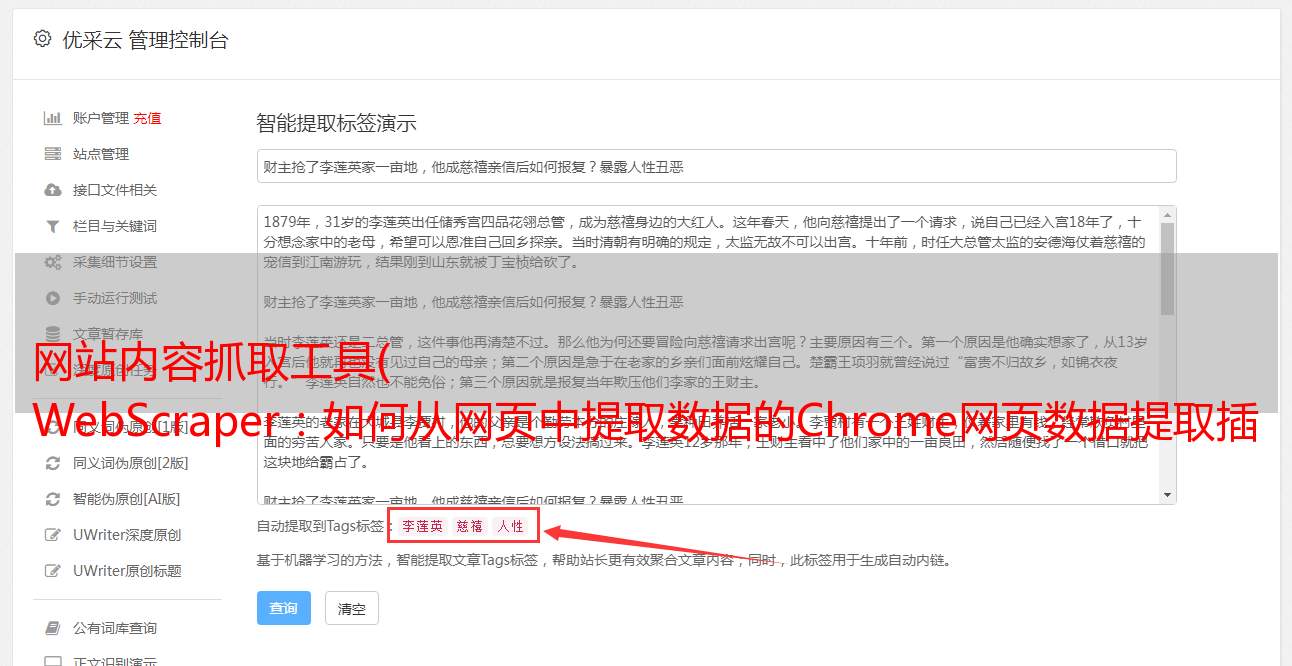Click refresh icon next to 同义词伪原创[2版]

pyautogui.click(x=53, y=463)
